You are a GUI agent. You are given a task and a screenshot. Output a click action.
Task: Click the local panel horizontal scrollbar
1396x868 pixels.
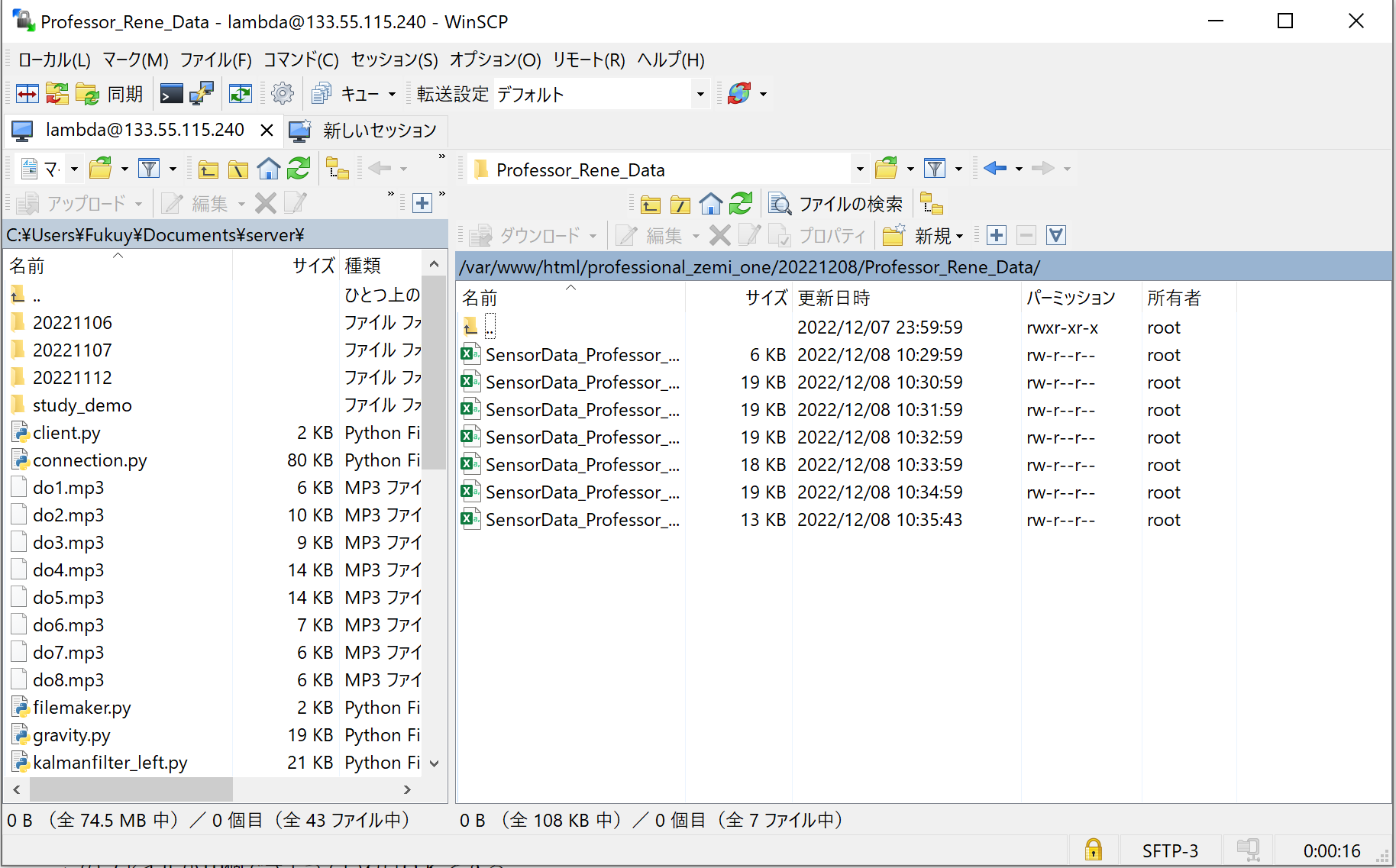(131, 789)
